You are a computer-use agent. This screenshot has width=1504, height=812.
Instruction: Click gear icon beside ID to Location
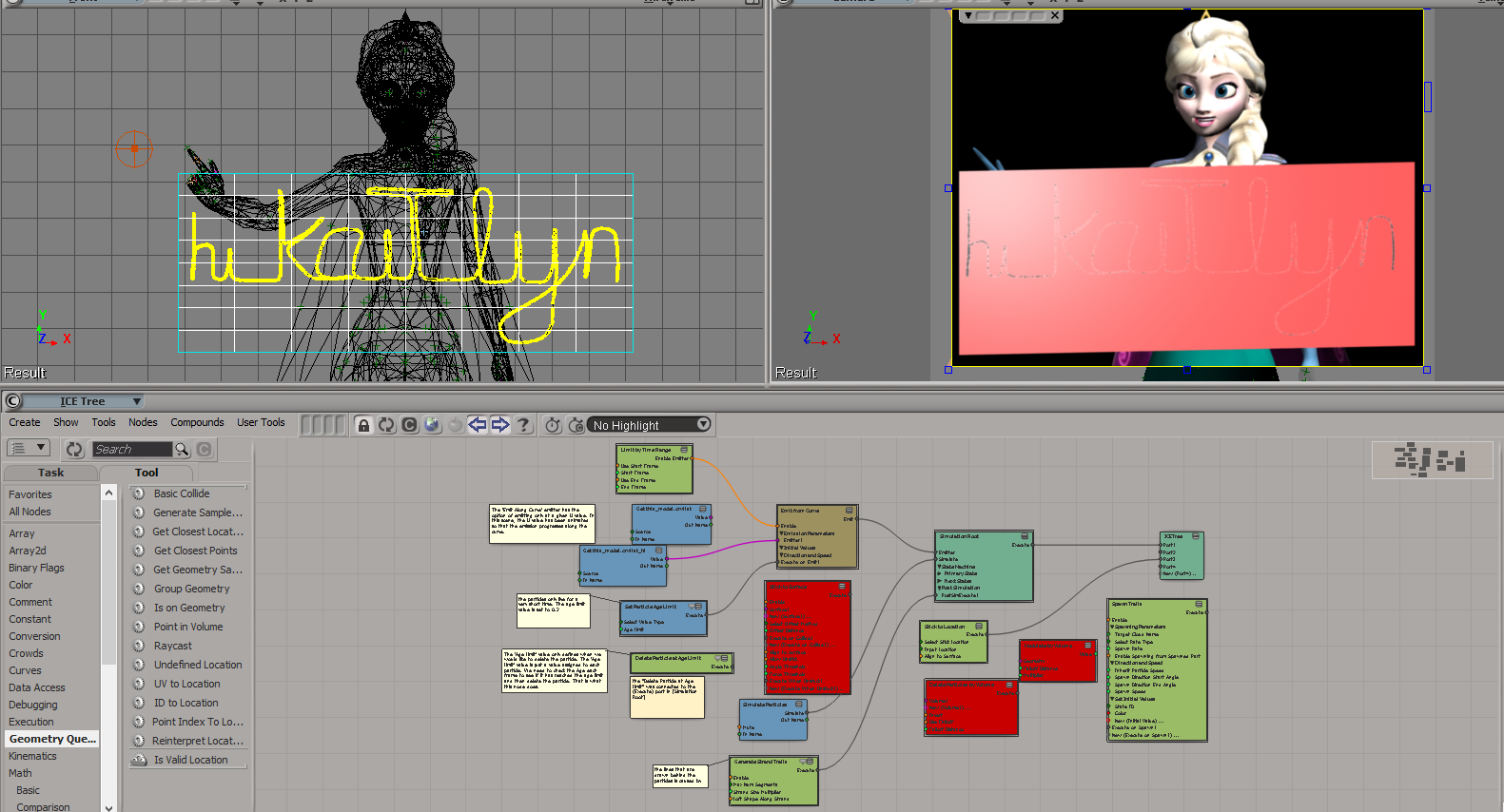pos(138,703)
